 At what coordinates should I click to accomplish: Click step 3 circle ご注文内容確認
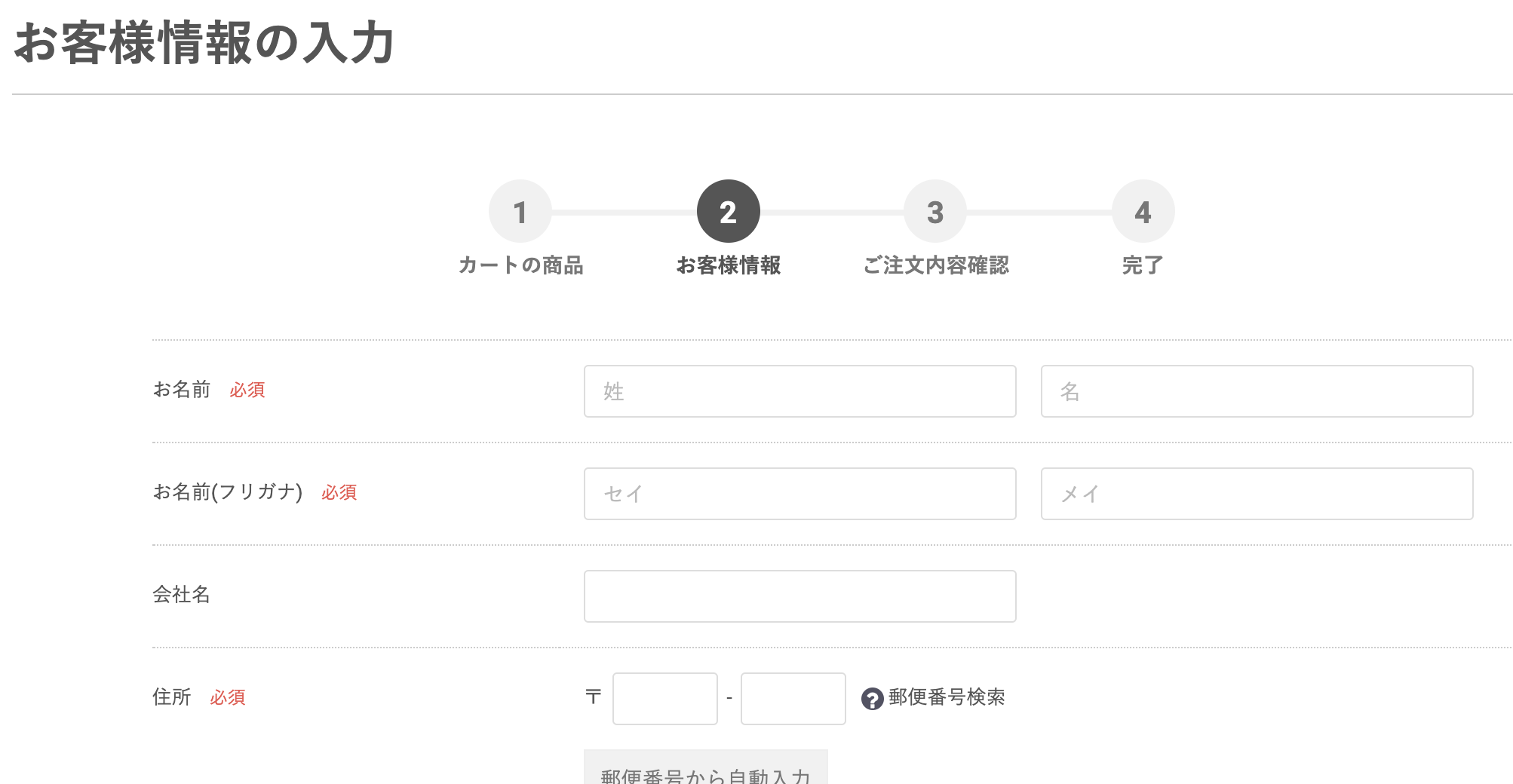click(x=935, y=211)
